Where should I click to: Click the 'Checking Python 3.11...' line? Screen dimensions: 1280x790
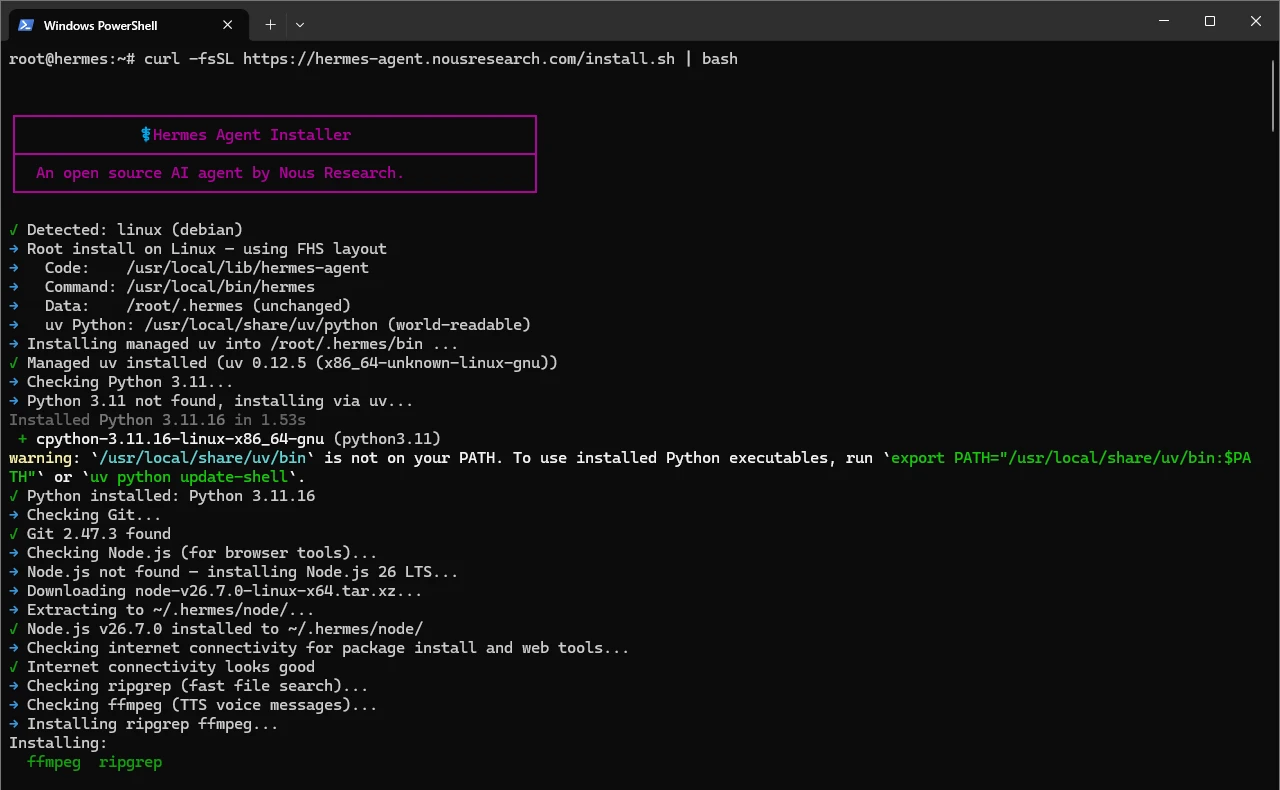[x=122, y=382]
